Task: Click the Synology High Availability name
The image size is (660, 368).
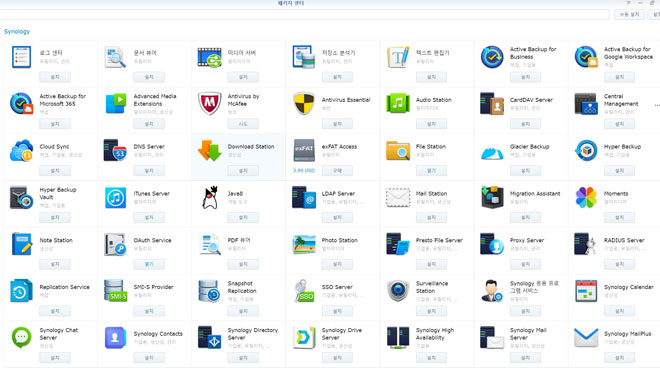Action: [435, 334]
